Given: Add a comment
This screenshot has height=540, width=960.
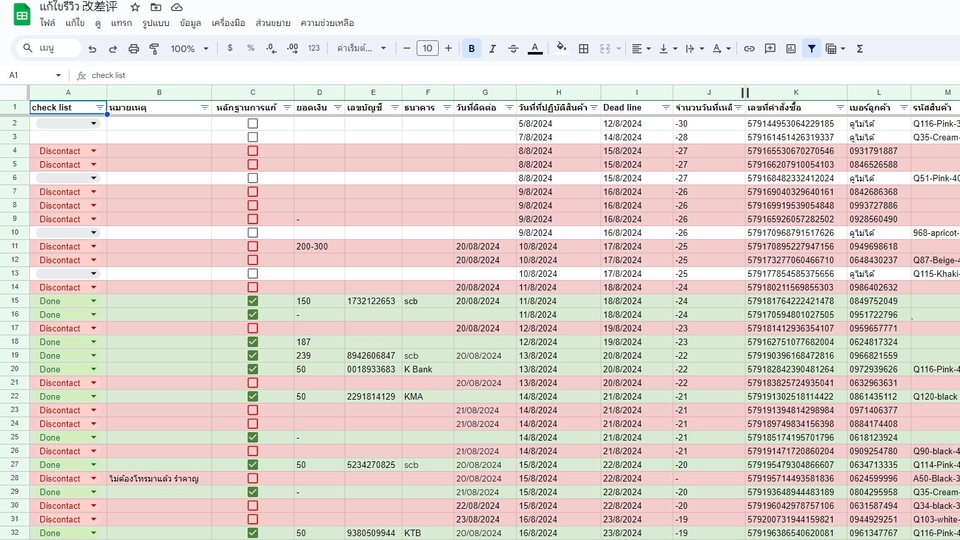Looking at the screenshot, I should (x=770, y=48).
